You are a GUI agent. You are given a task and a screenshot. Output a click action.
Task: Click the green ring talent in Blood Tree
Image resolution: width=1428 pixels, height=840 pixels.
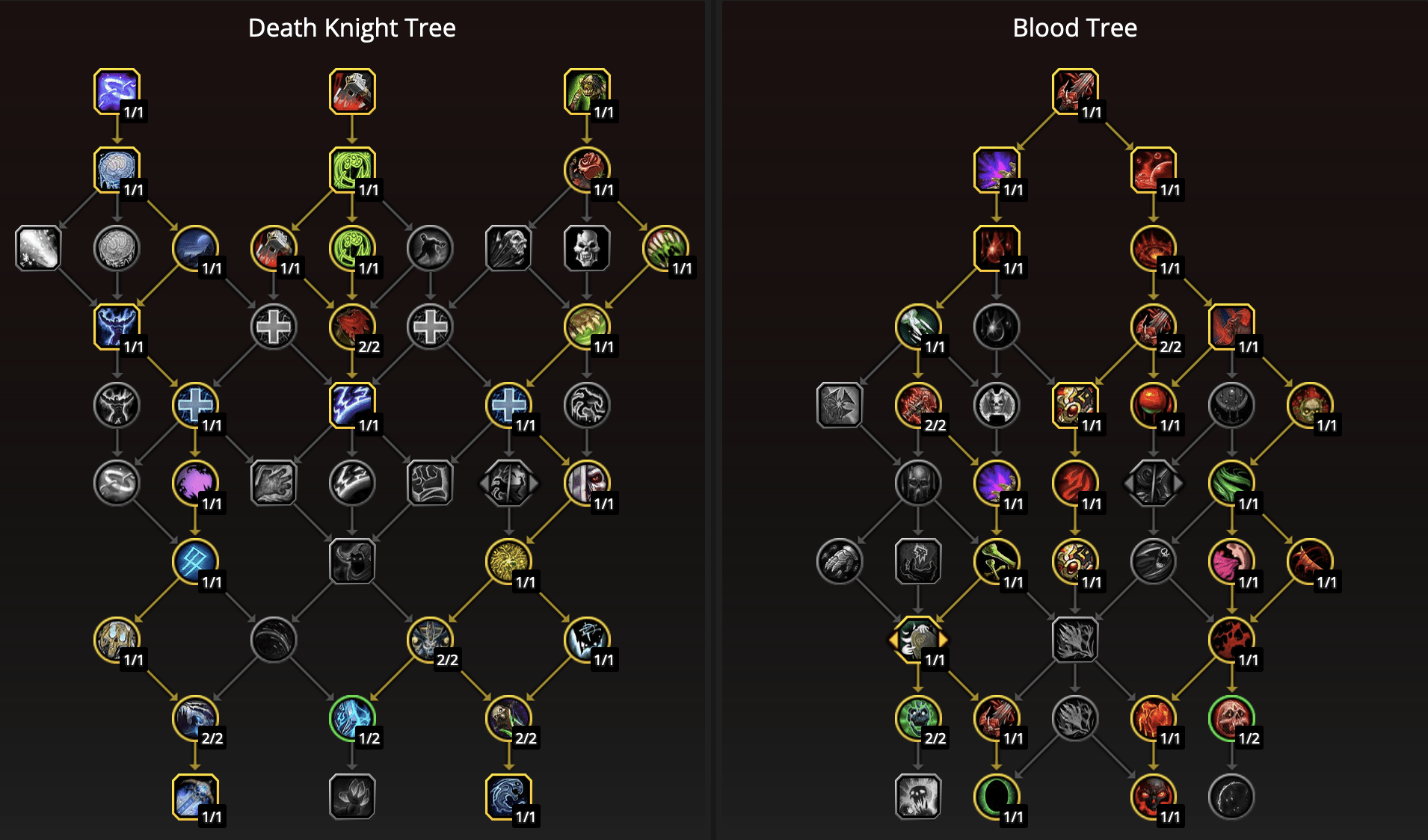click(x=997, y=797)
